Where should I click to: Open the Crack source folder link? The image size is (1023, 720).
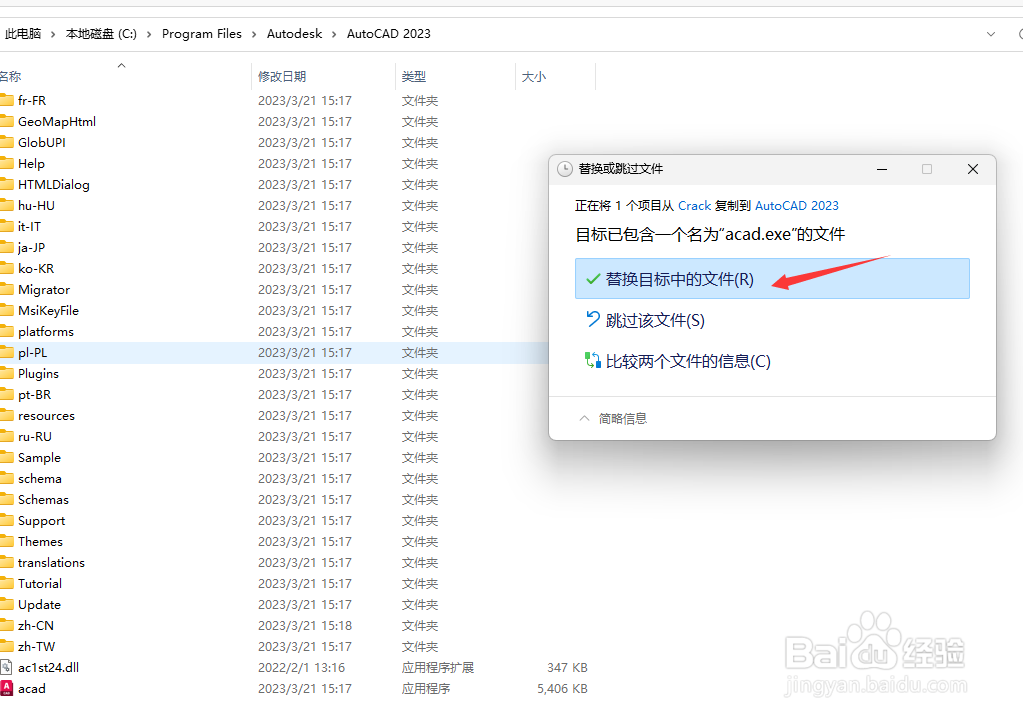coord(694,206)
